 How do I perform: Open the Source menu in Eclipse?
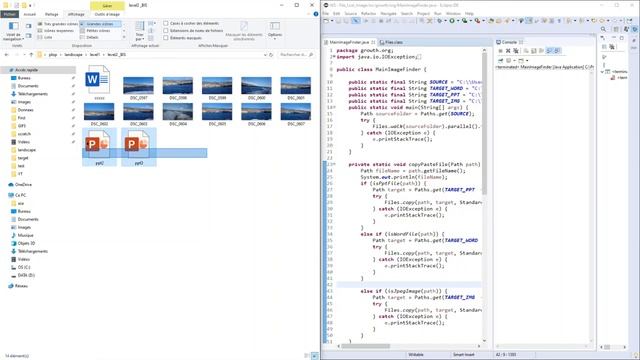pyautogui.click(x=350, y=13)
